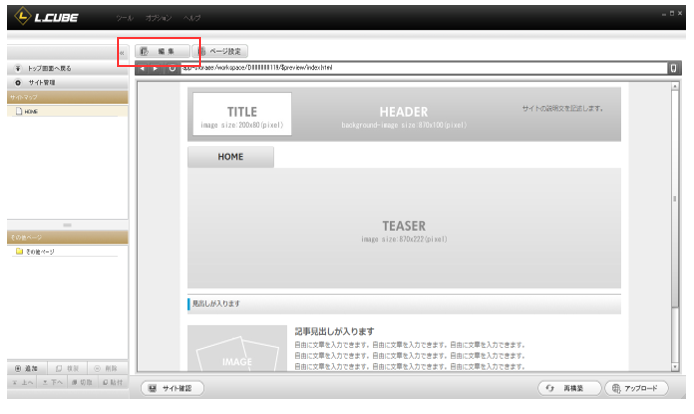Screen dimensions: 694x414
Task: Click the 見出しが入ります heading bar
Action: coord(404,304)
